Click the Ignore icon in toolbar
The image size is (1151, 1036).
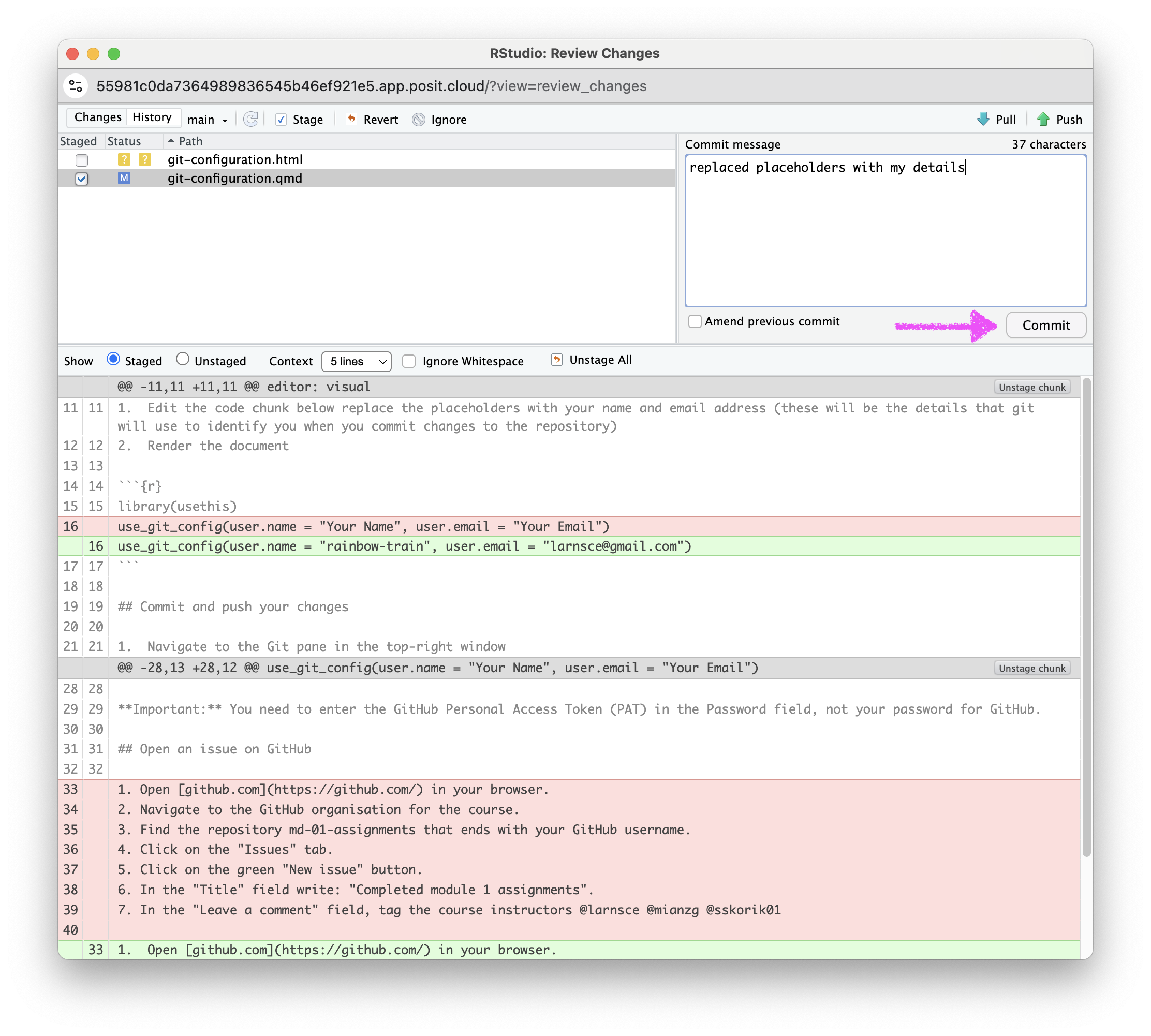pyautogui.click(x=418, y=119)
